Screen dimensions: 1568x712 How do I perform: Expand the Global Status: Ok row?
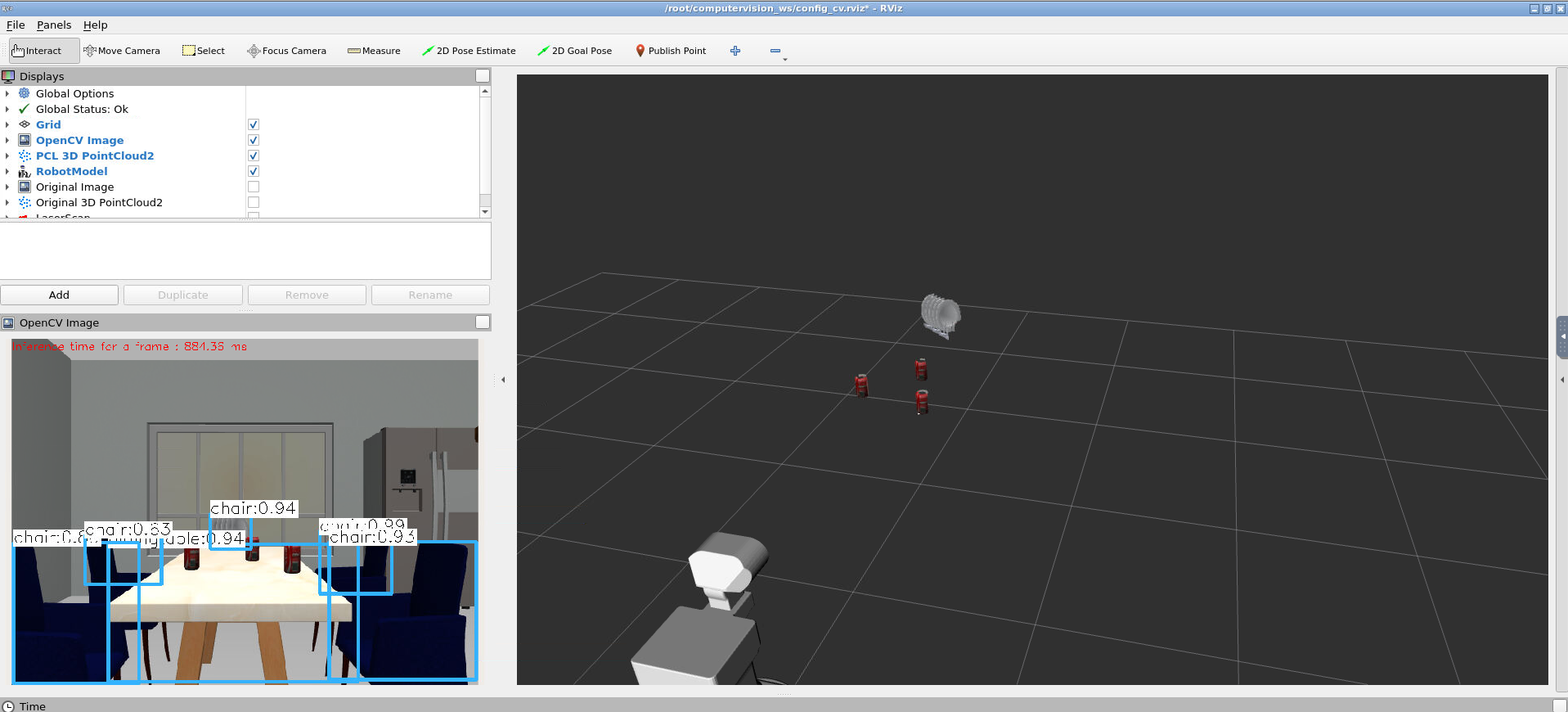point(7,109)
